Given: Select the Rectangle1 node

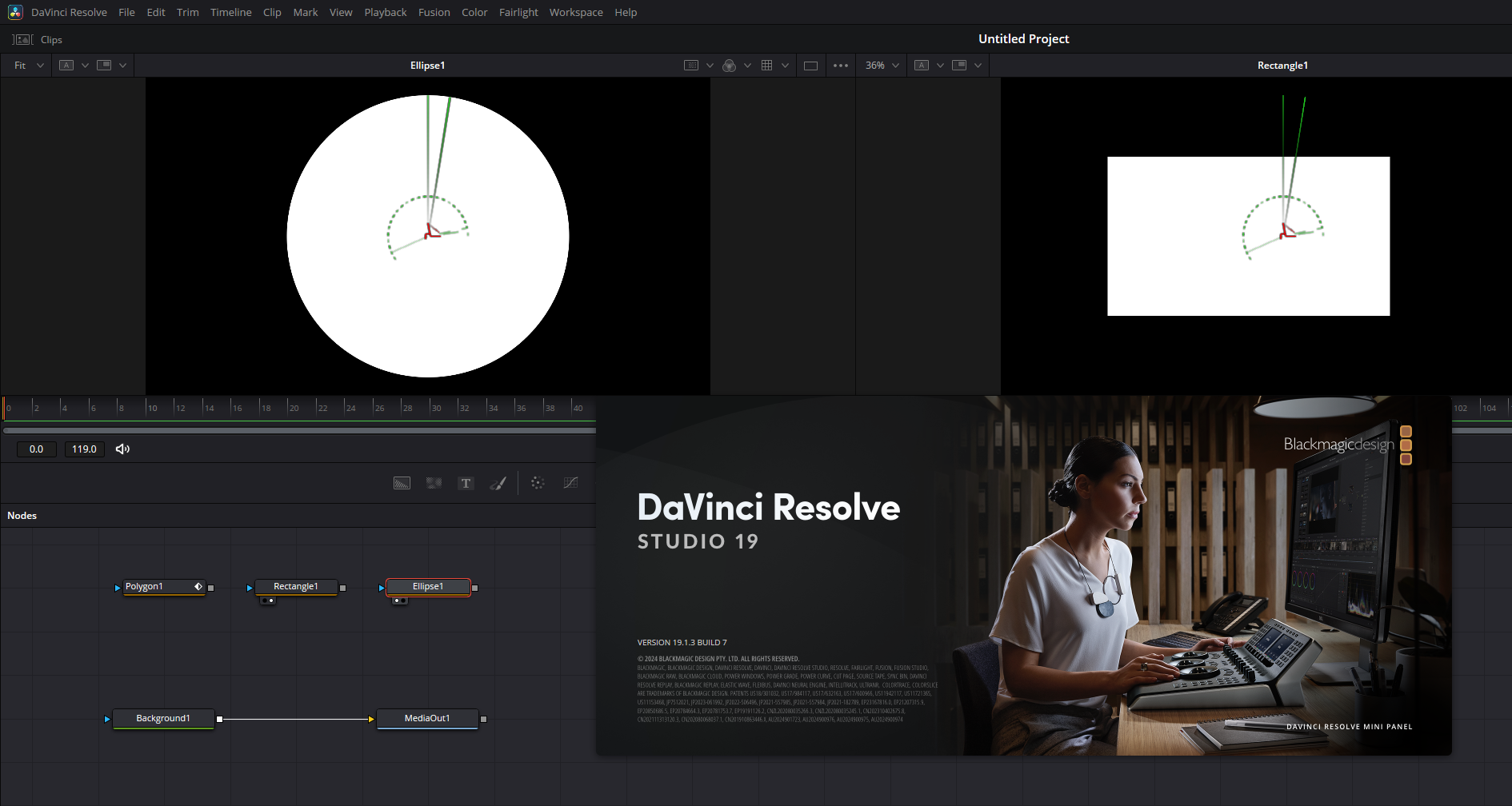Looking at the screenshot, I should [296, 587].
